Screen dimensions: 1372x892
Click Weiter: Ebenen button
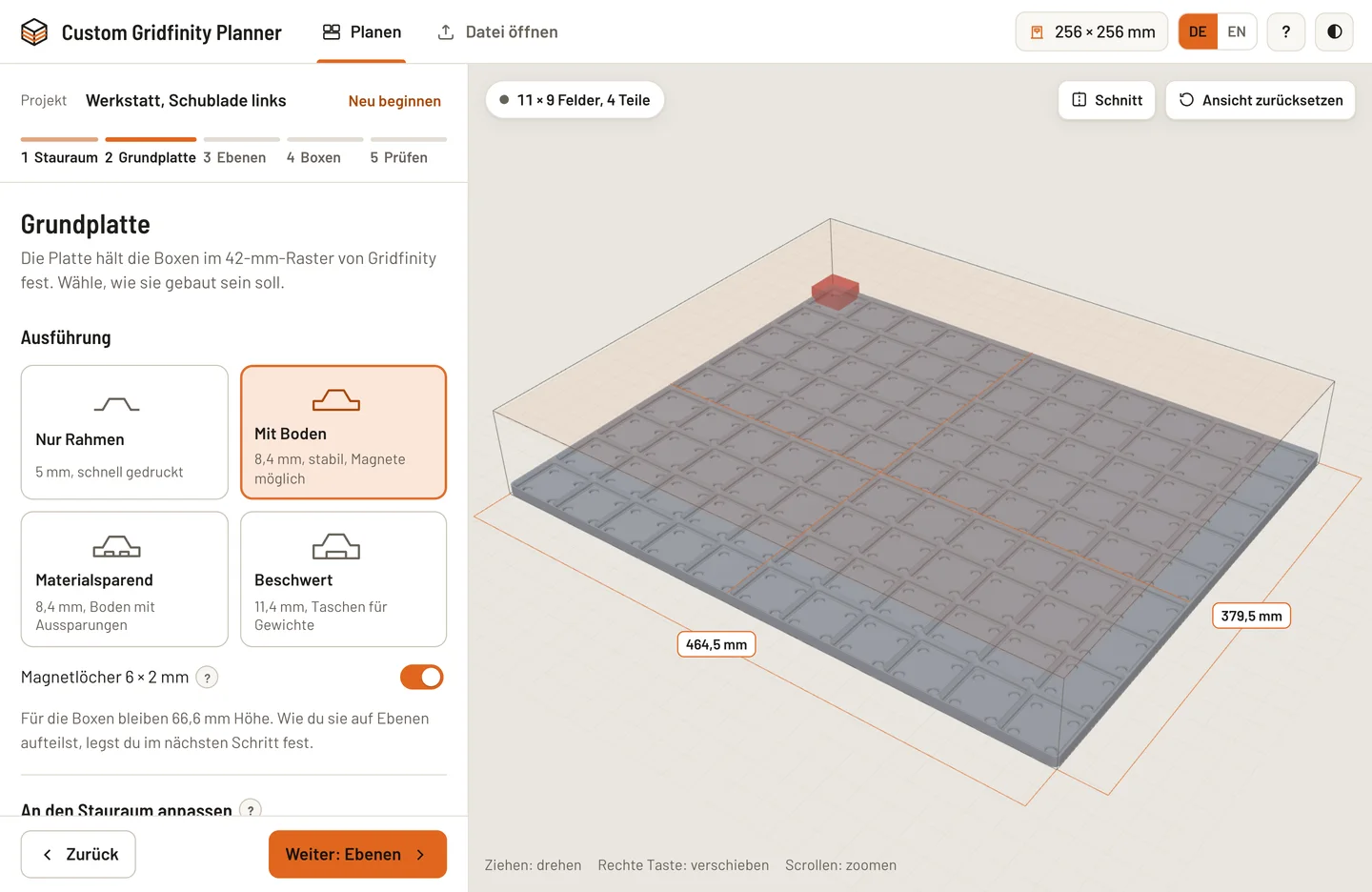[x=357, y=854]
